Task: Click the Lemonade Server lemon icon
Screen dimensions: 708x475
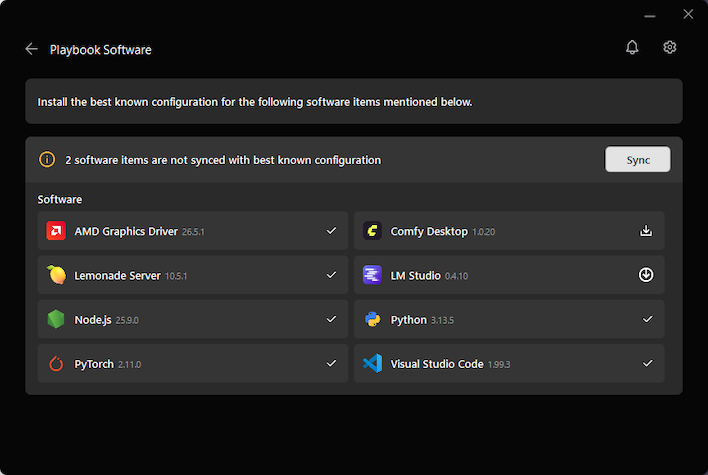Action: point(56,275)
